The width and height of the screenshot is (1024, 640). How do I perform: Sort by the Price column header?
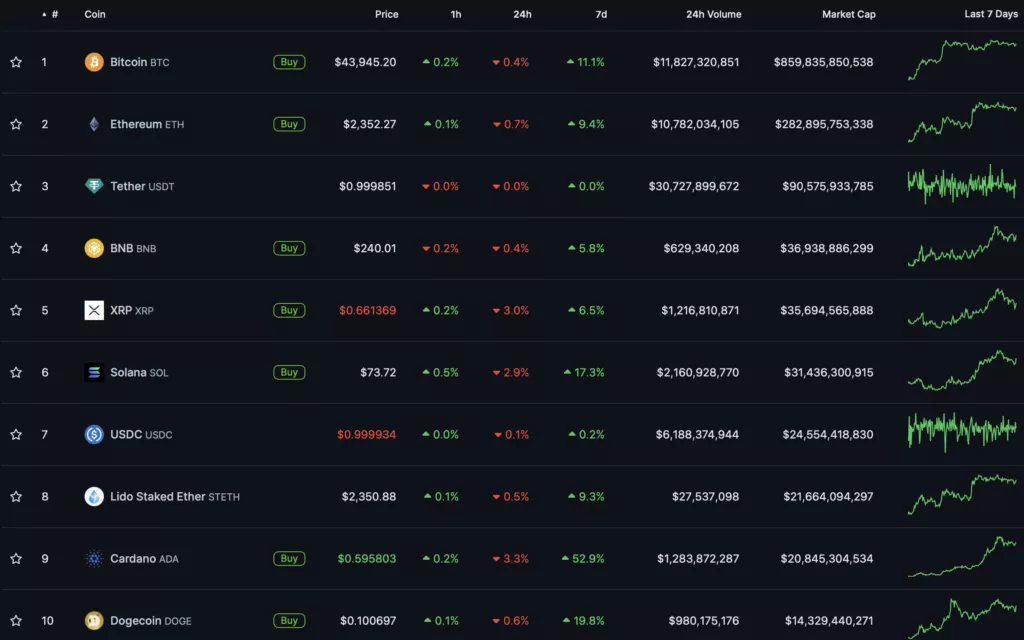[x=387, y=14]
